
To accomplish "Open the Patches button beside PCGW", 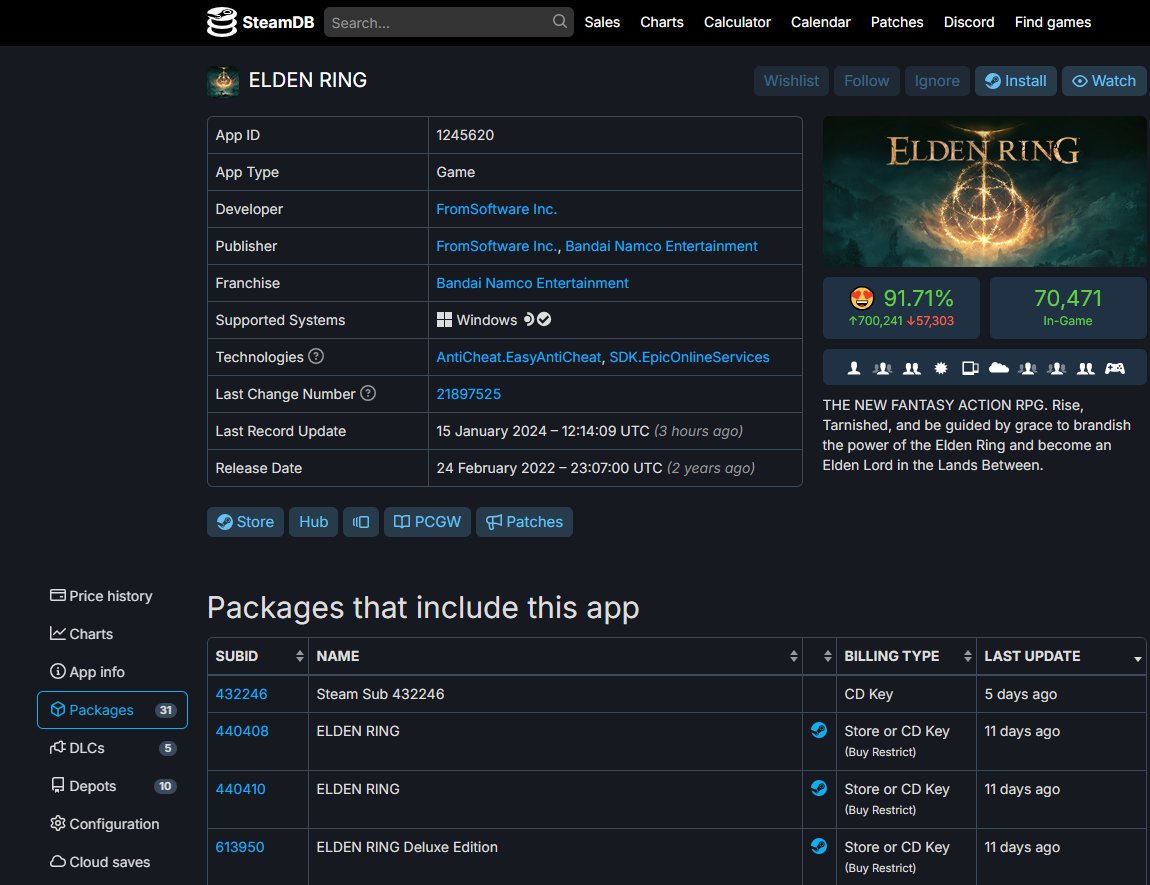I will [x=524, y=522].
